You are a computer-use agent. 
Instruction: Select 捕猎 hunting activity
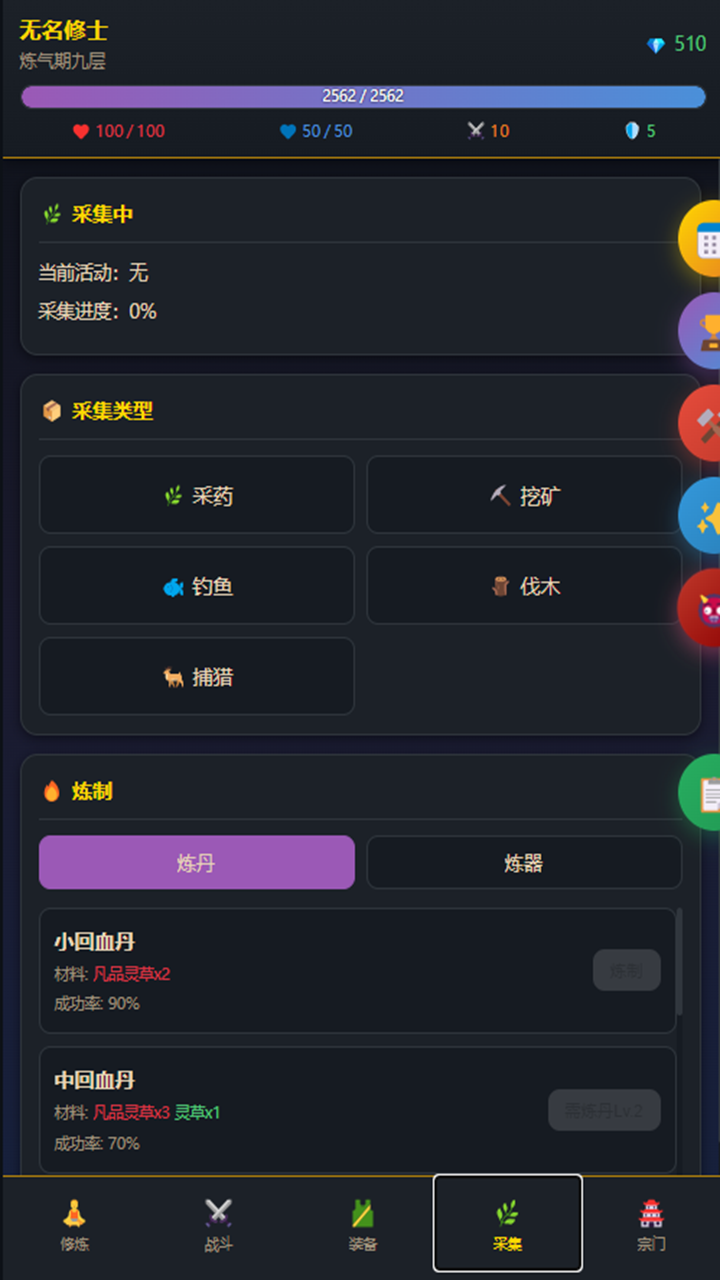[196, 677]
